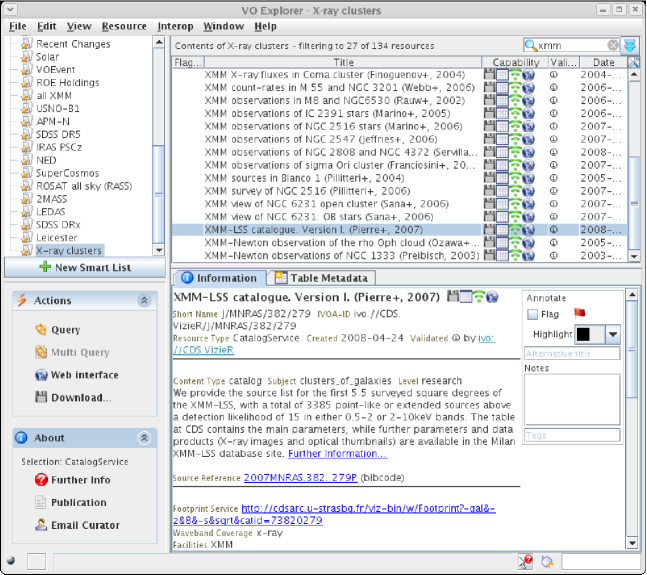Click the Multi Query action icon

click(x=41, y=352)
